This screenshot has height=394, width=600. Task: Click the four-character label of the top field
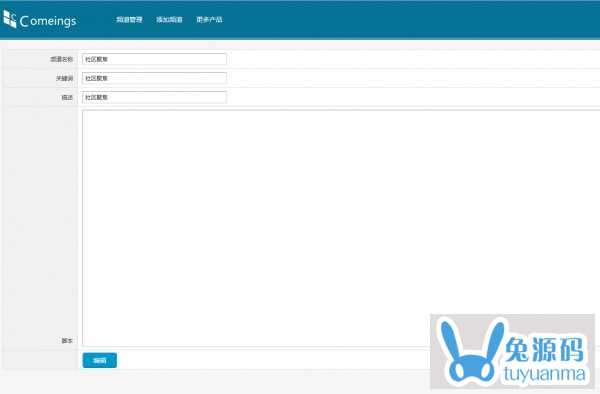click(x=62, y=59)
